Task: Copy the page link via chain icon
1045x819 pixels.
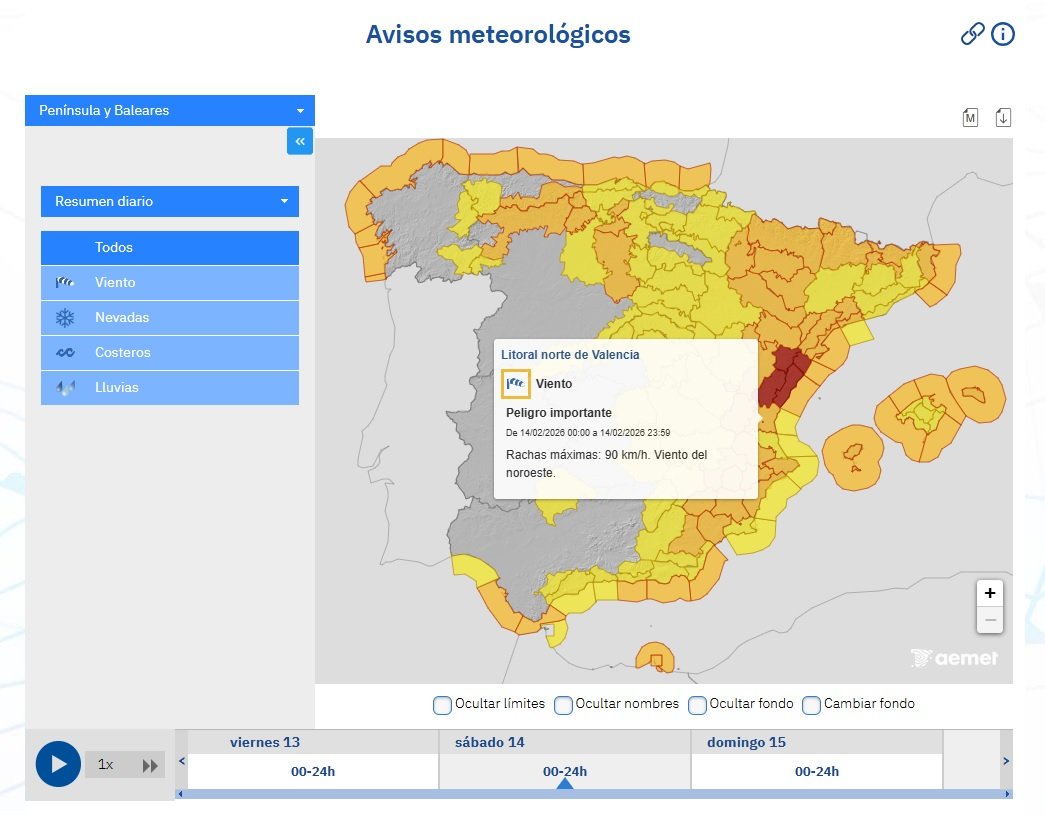Action: (x=972, y=33)
